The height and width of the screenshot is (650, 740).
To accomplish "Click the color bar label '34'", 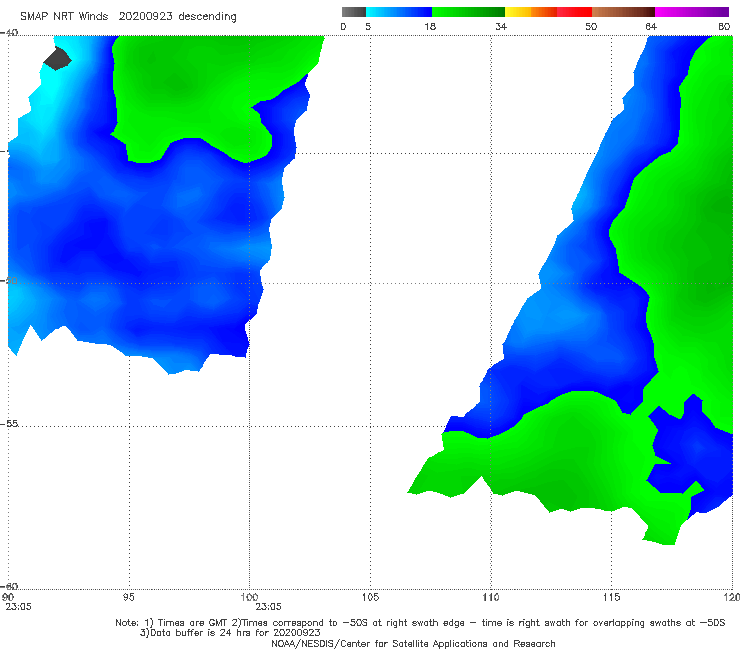I will click(501, 26).
